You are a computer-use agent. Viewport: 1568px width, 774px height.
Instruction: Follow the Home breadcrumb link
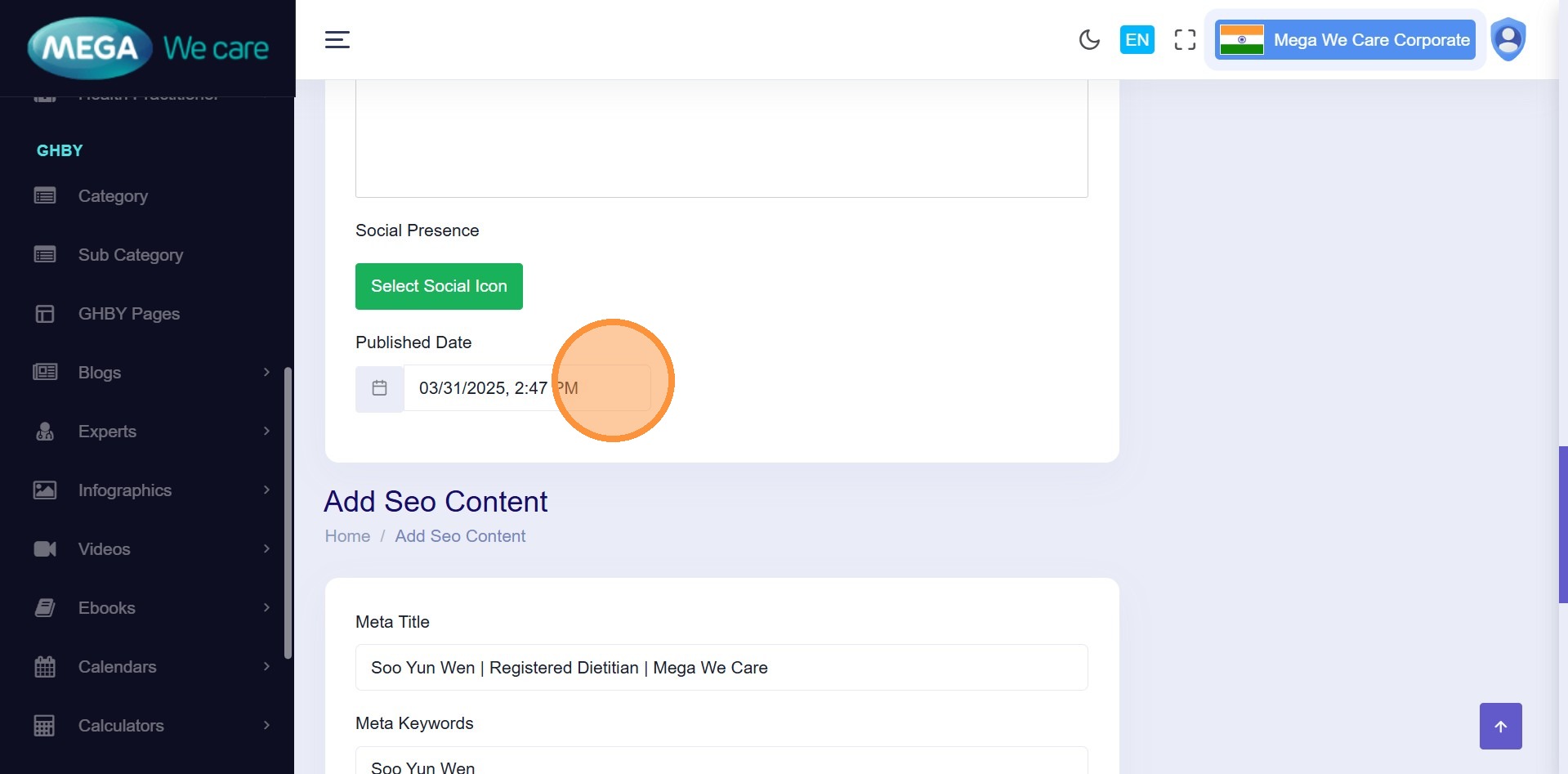[x=347, y=536]
